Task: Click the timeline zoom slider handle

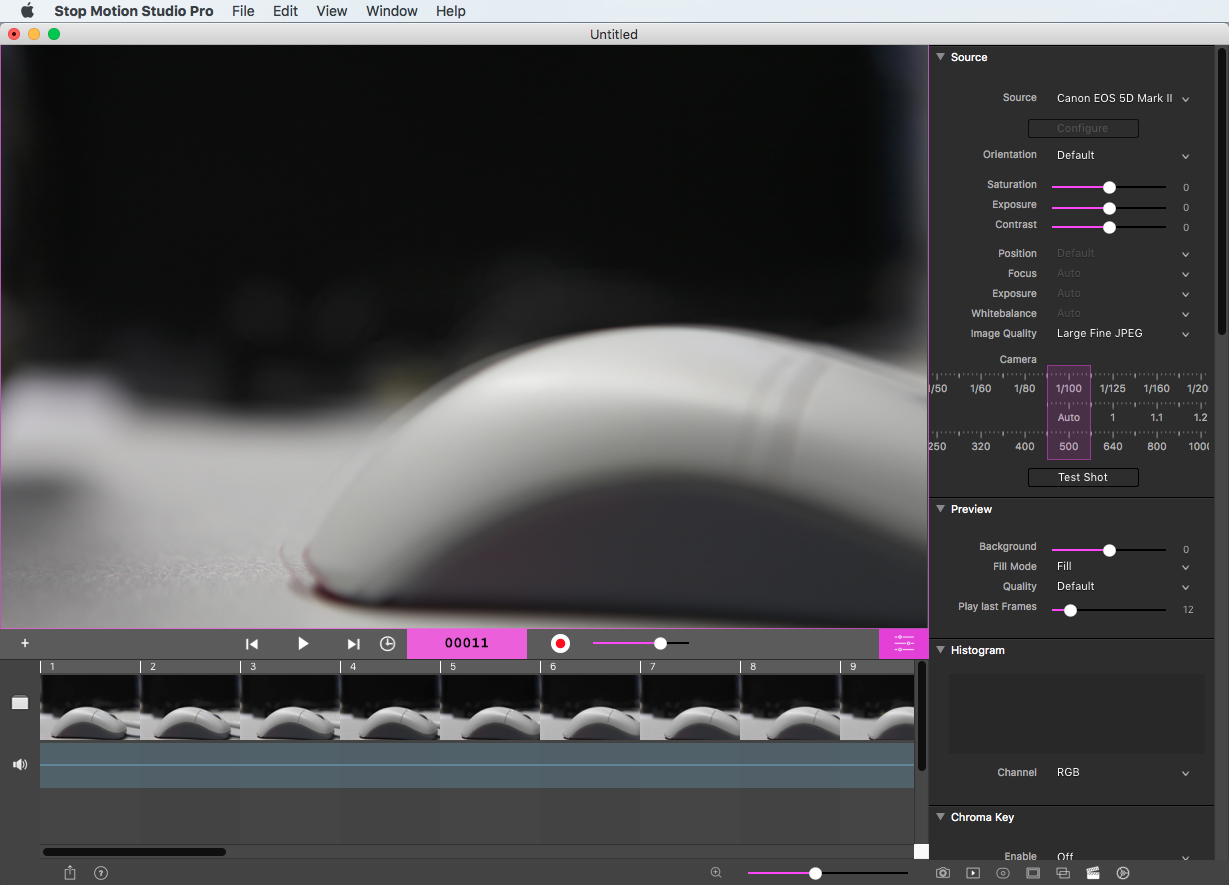Action: (x=815, y=873)
